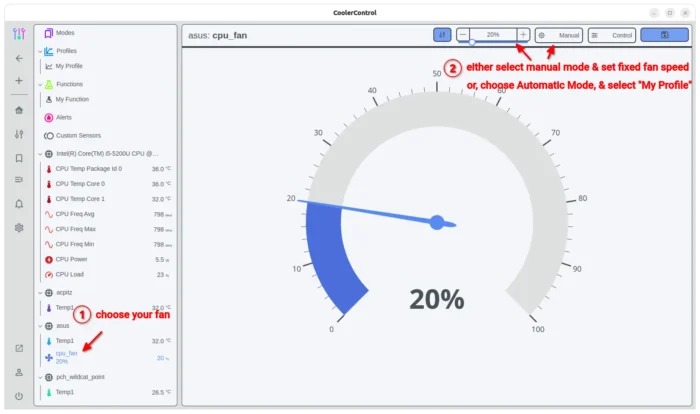Open the bell alerts icon in sidebar
The image size is (700, 414).
pos(18,203)
